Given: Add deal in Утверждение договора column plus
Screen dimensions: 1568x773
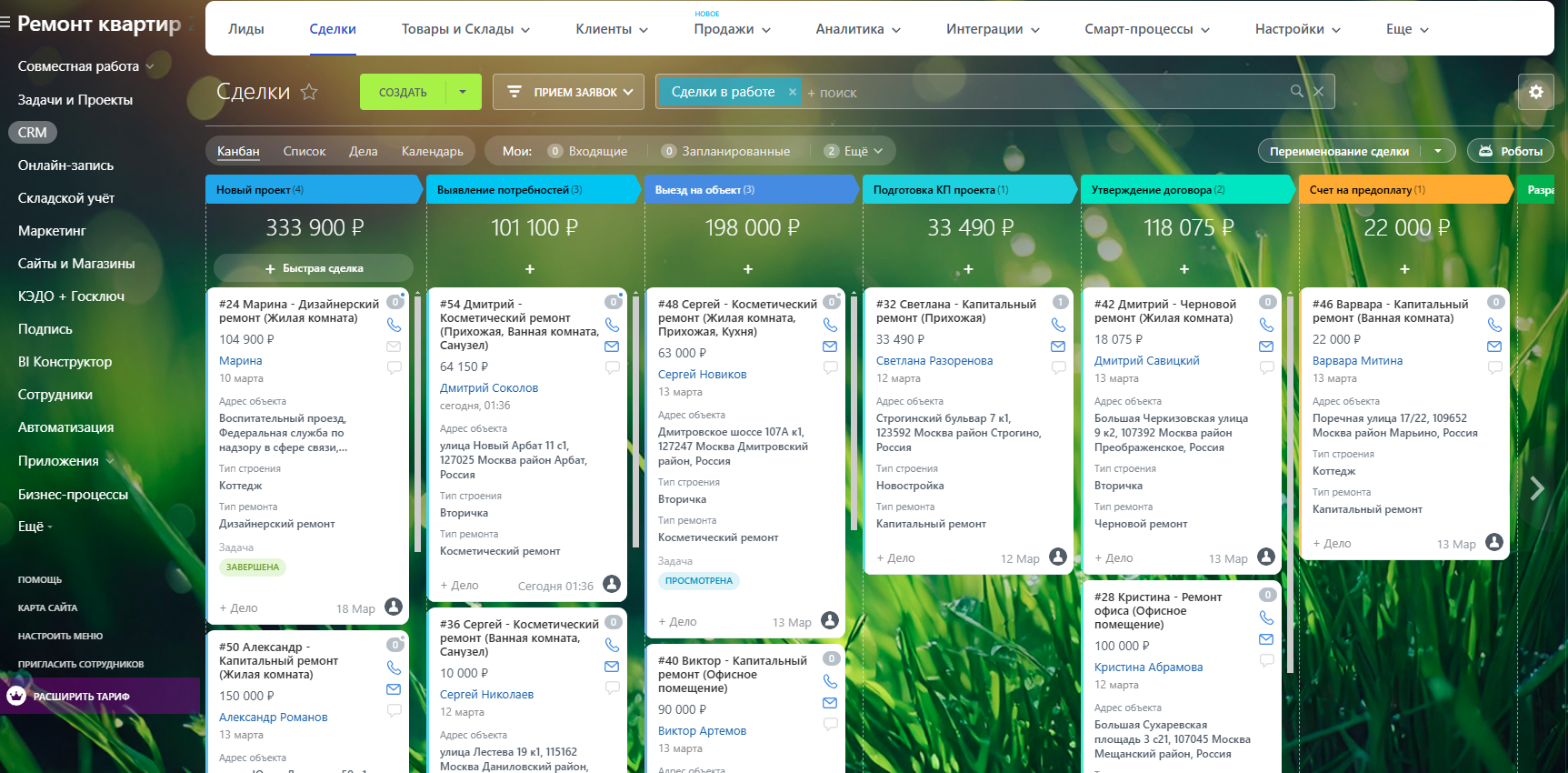Looking at the screenshot, I should 1184,269.
